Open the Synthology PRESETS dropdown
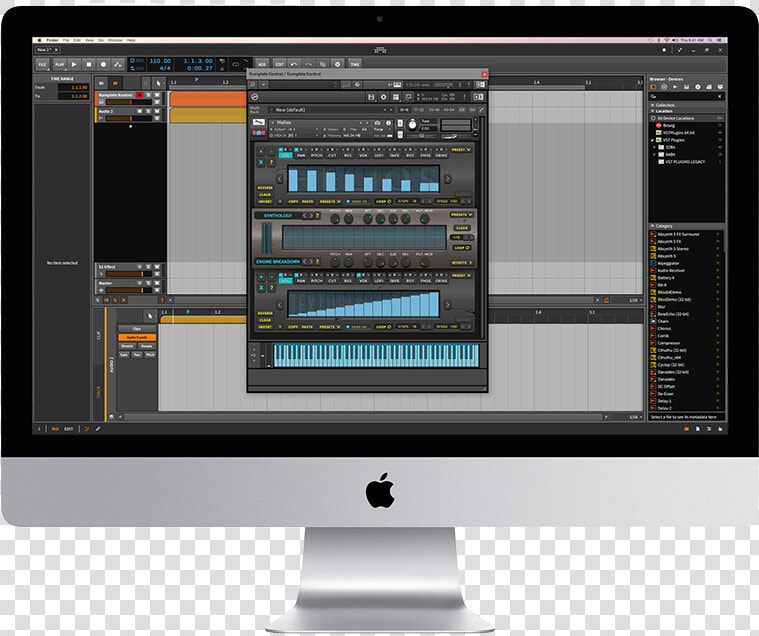This screenshot has height=636, width=759. tap(461, 214)
